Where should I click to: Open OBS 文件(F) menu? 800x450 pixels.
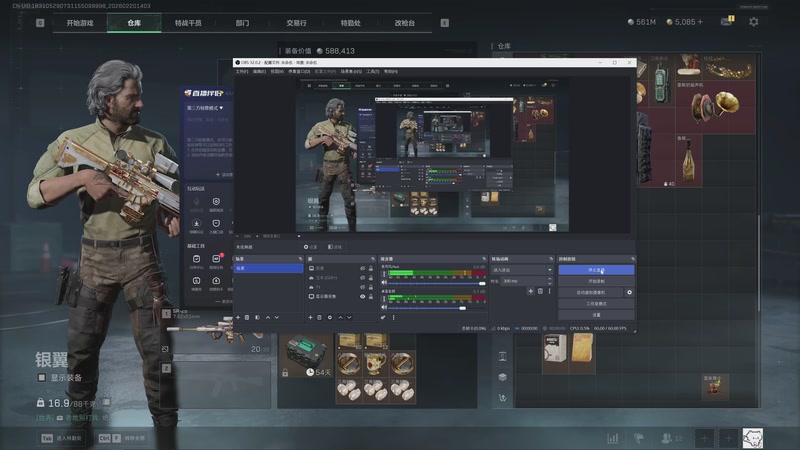point(241,71)
